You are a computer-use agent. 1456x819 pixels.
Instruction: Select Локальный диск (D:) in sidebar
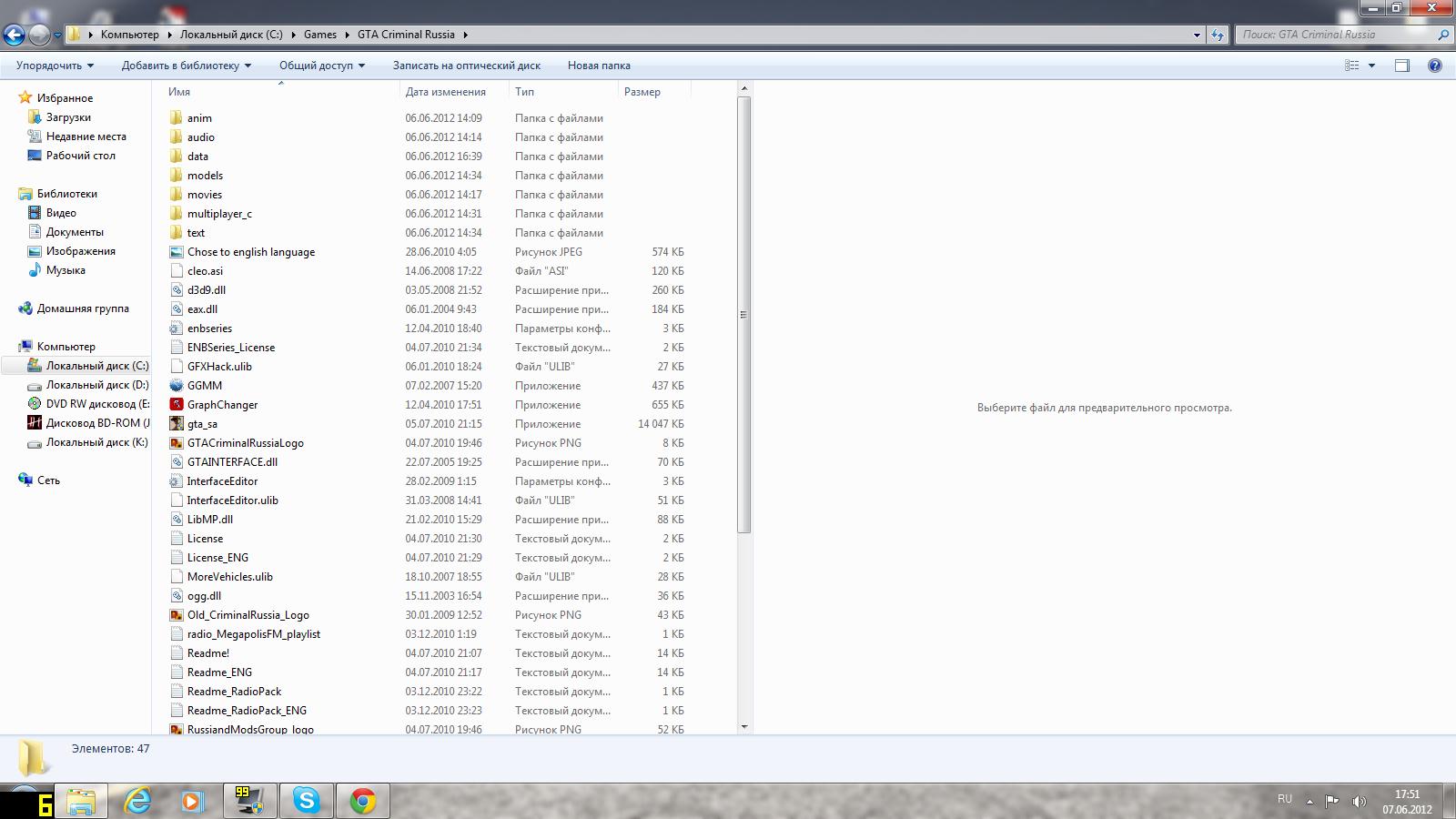pyautogui.click(x=97, y=385)
